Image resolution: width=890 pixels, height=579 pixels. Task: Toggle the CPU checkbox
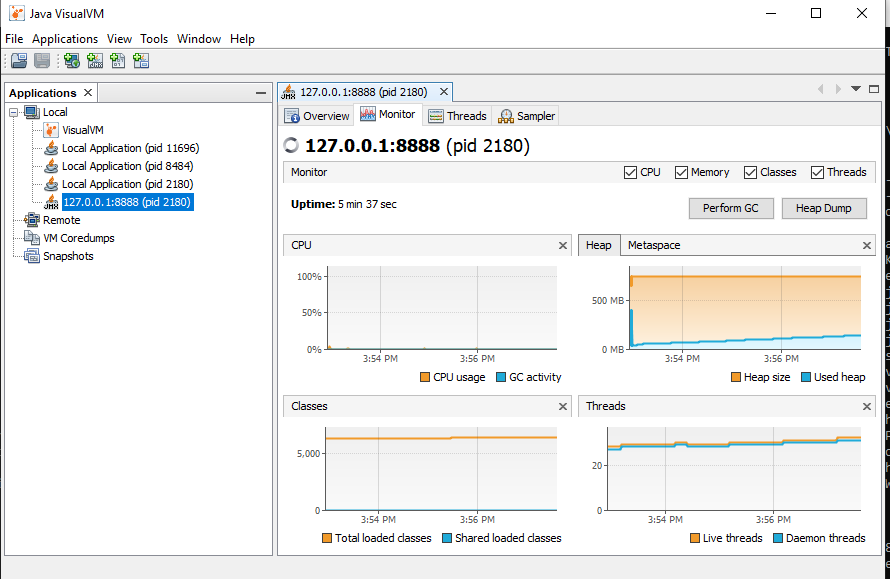pos(630,173)
